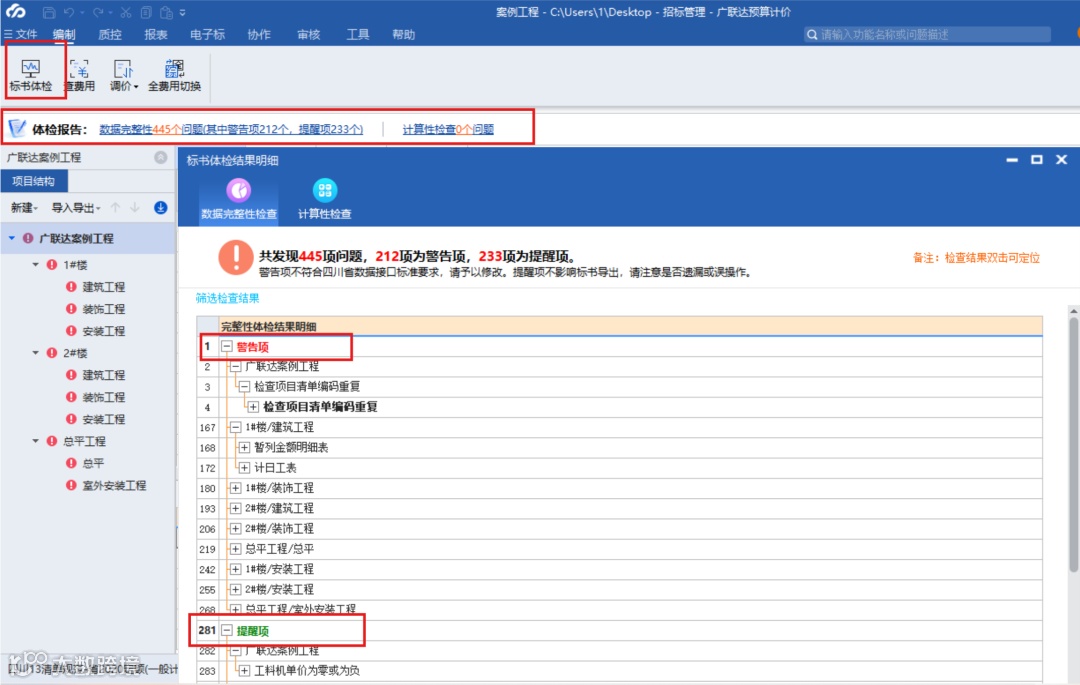Select 建筑工程 under 1#楼
This screenshot has width=1080, height=685.
click(103, 286)
